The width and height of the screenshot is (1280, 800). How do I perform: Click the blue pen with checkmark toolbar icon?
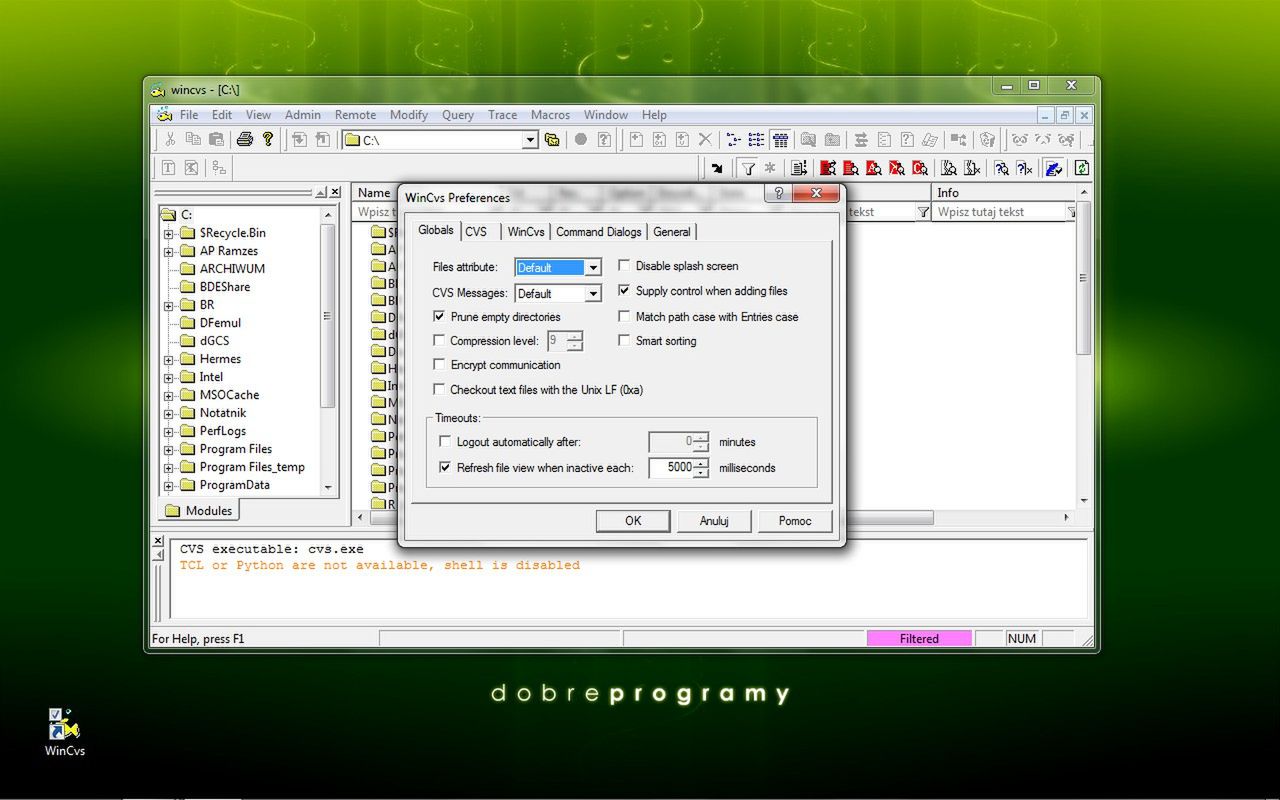click(1053, 168)
